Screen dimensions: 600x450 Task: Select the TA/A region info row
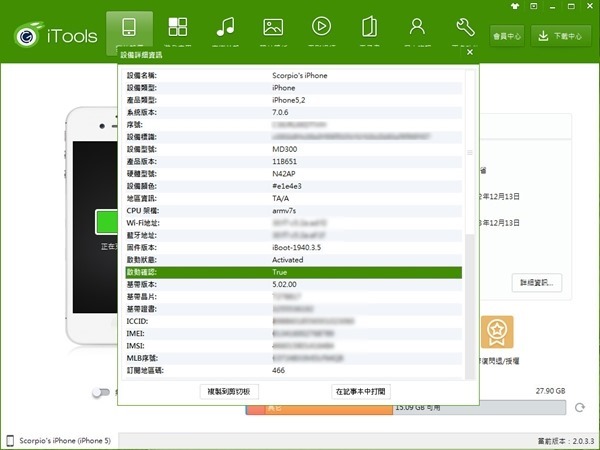(293, 198)
